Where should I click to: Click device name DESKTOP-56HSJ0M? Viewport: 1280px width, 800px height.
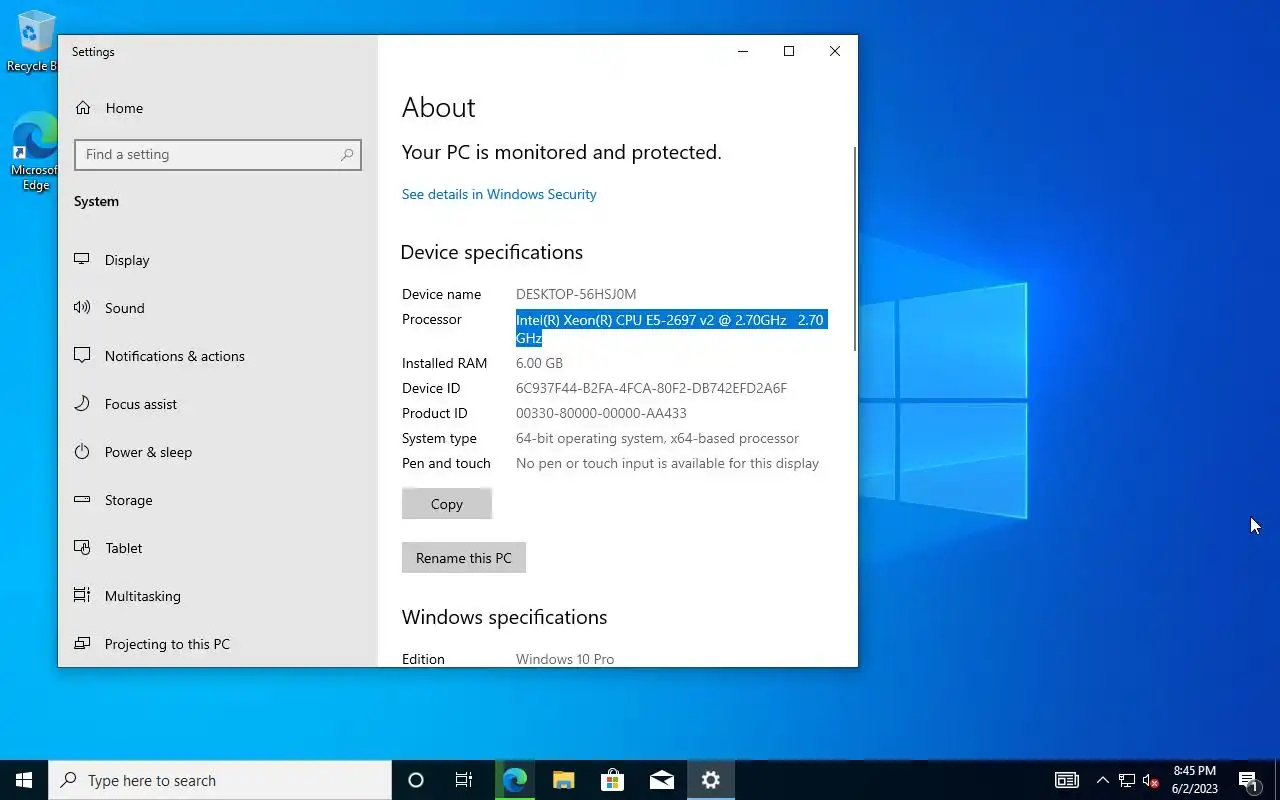click(x=576, y=294)
